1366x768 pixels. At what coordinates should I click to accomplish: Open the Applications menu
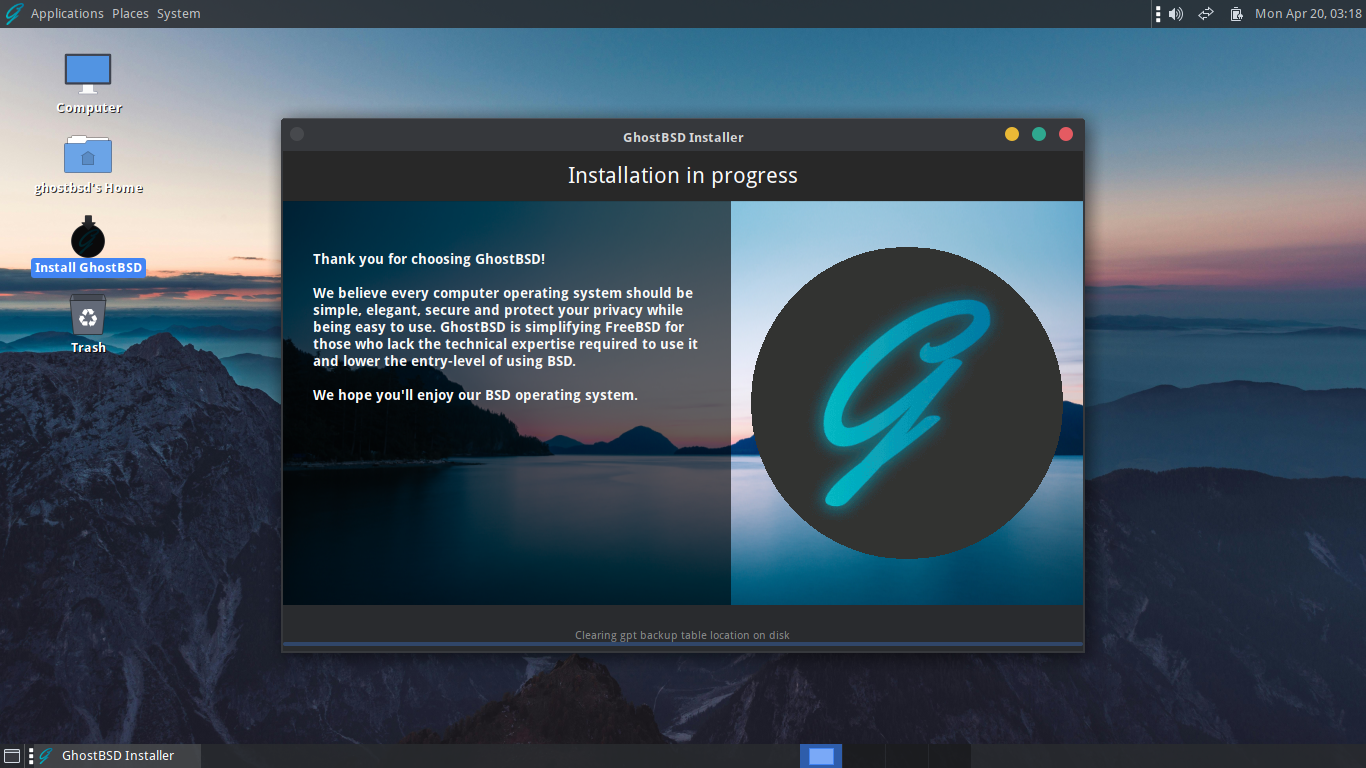67,13
